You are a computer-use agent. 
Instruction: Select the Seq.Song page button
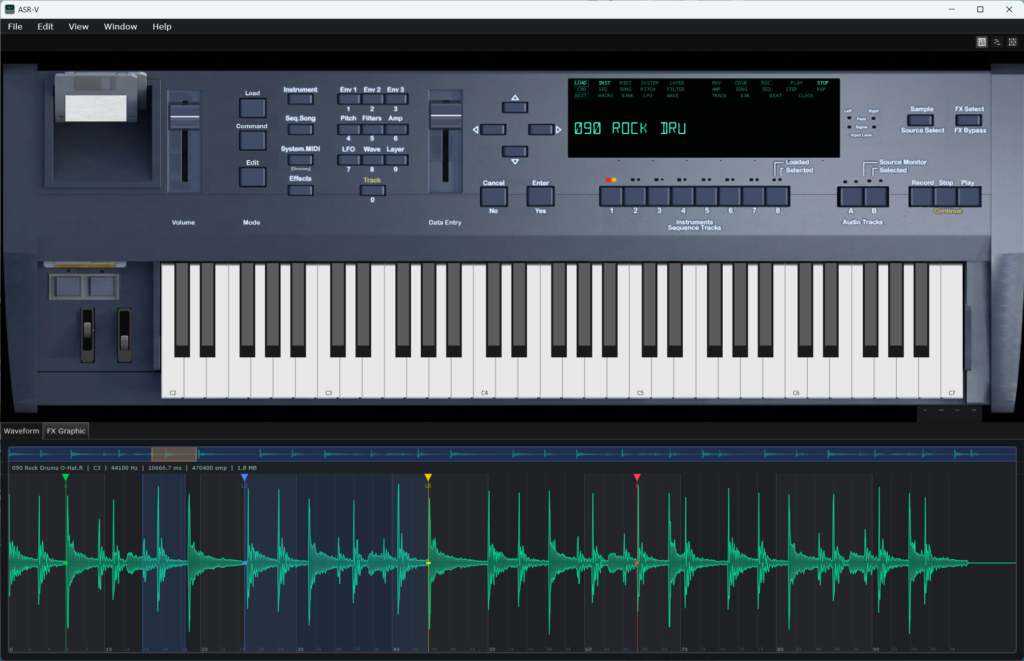[300, 129]
